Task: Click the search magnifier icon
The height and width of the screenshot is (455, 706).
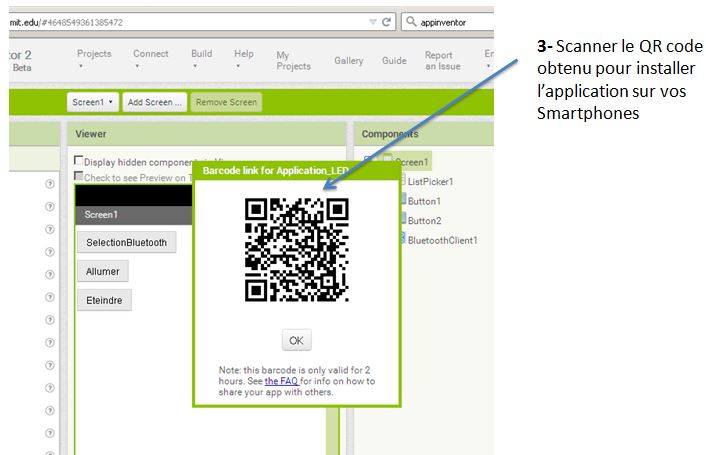Action: [x=411, y=21]
